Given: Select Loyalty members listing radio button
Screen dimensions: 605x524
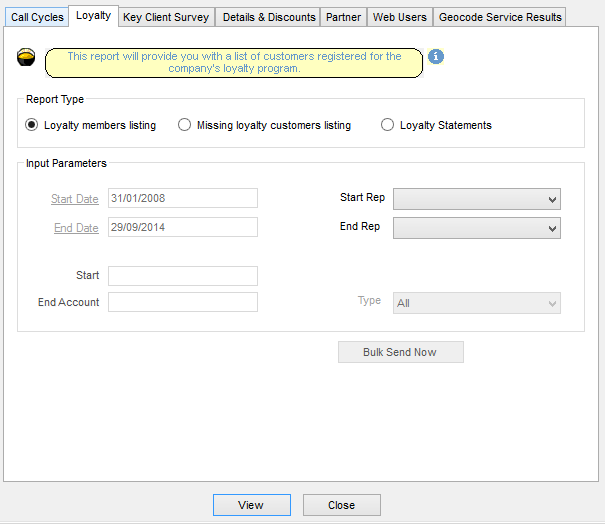Looking at the screenshot, I should (32, 125).
